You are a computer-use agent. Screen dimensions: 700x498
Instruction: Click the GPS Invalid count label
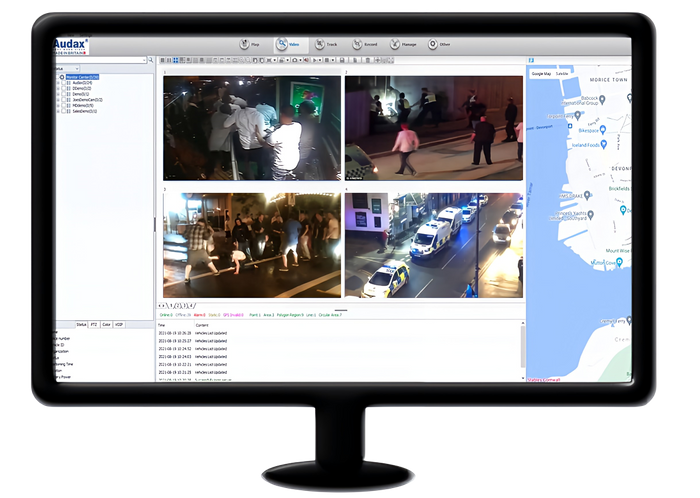[x=233, y=315]
